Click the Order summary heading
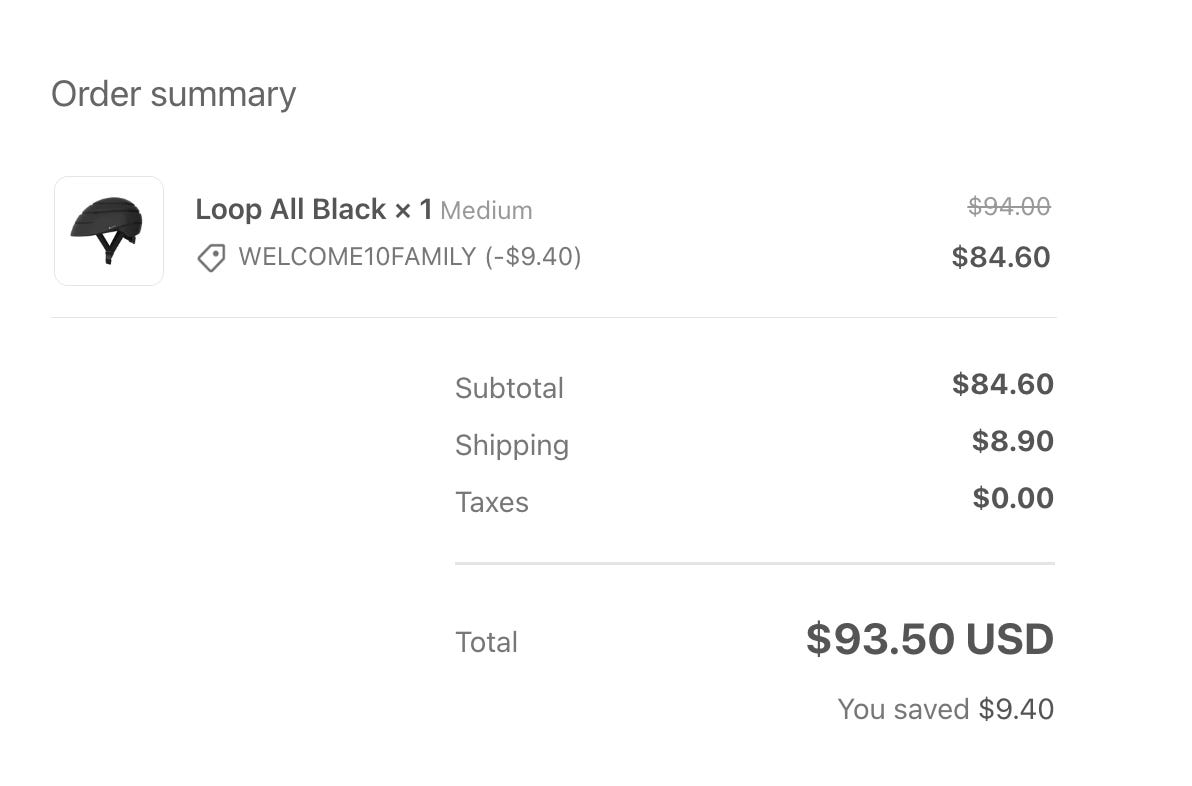Image resolution: width=1192 pixels, height=786 pixels. pyautogui.click(x=173, y=94)
